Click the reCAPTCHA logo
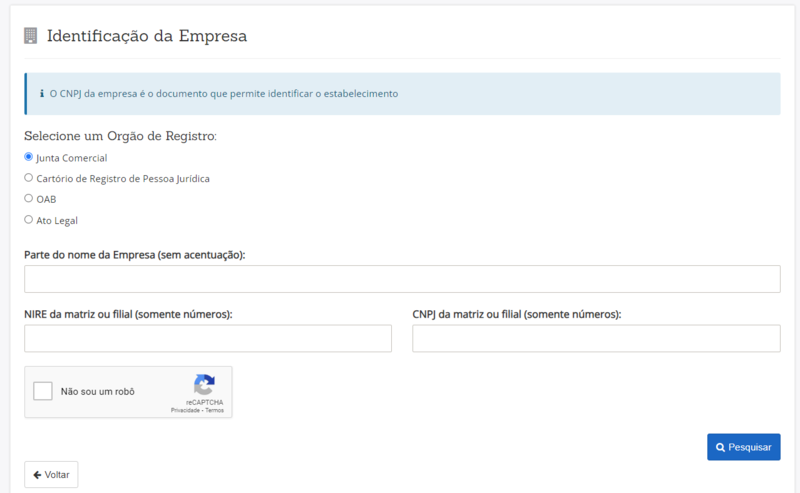The image size is (800, 493). point(204,385)
